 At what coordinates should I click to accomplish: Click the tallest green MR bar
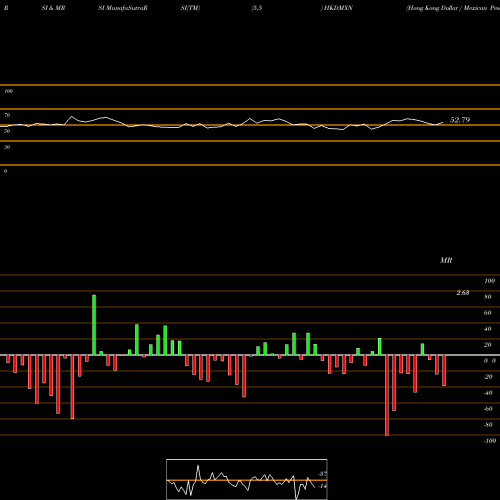(x=94, y=325)
